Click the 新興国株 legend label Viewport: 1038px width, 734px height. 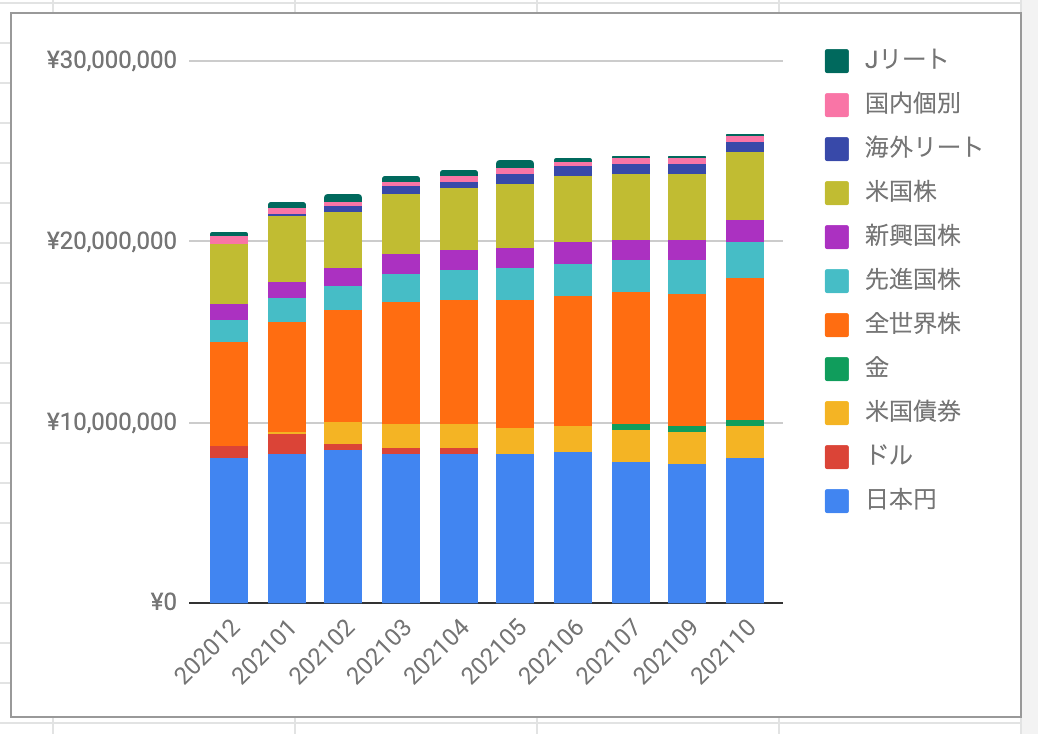[x=913, y=236]
